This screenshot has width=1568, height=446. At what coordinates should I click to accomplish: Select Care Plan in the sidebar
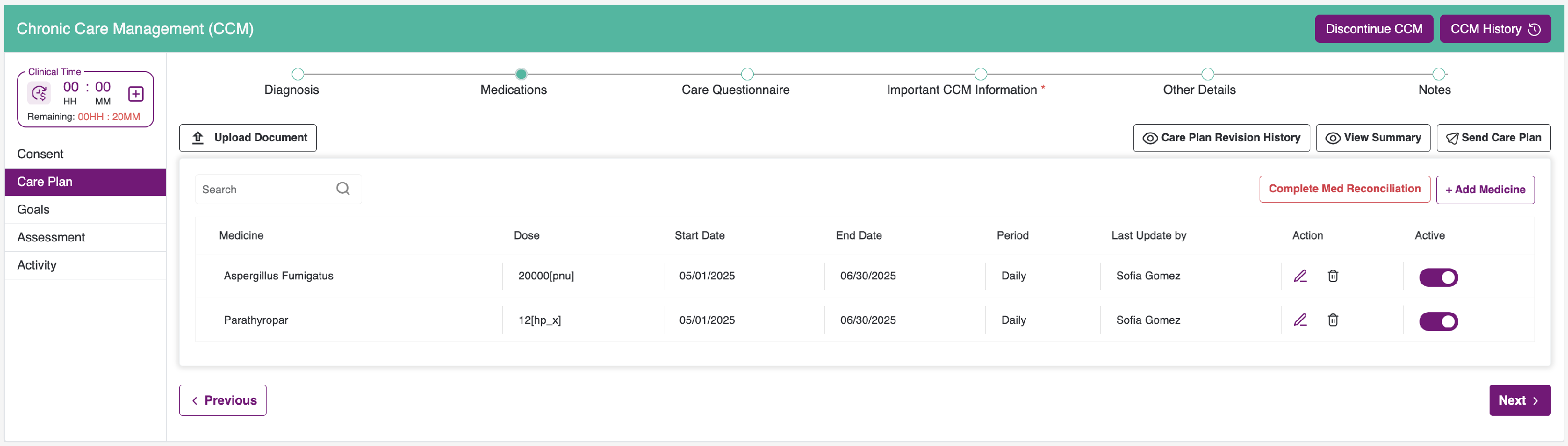pos(85,182)
